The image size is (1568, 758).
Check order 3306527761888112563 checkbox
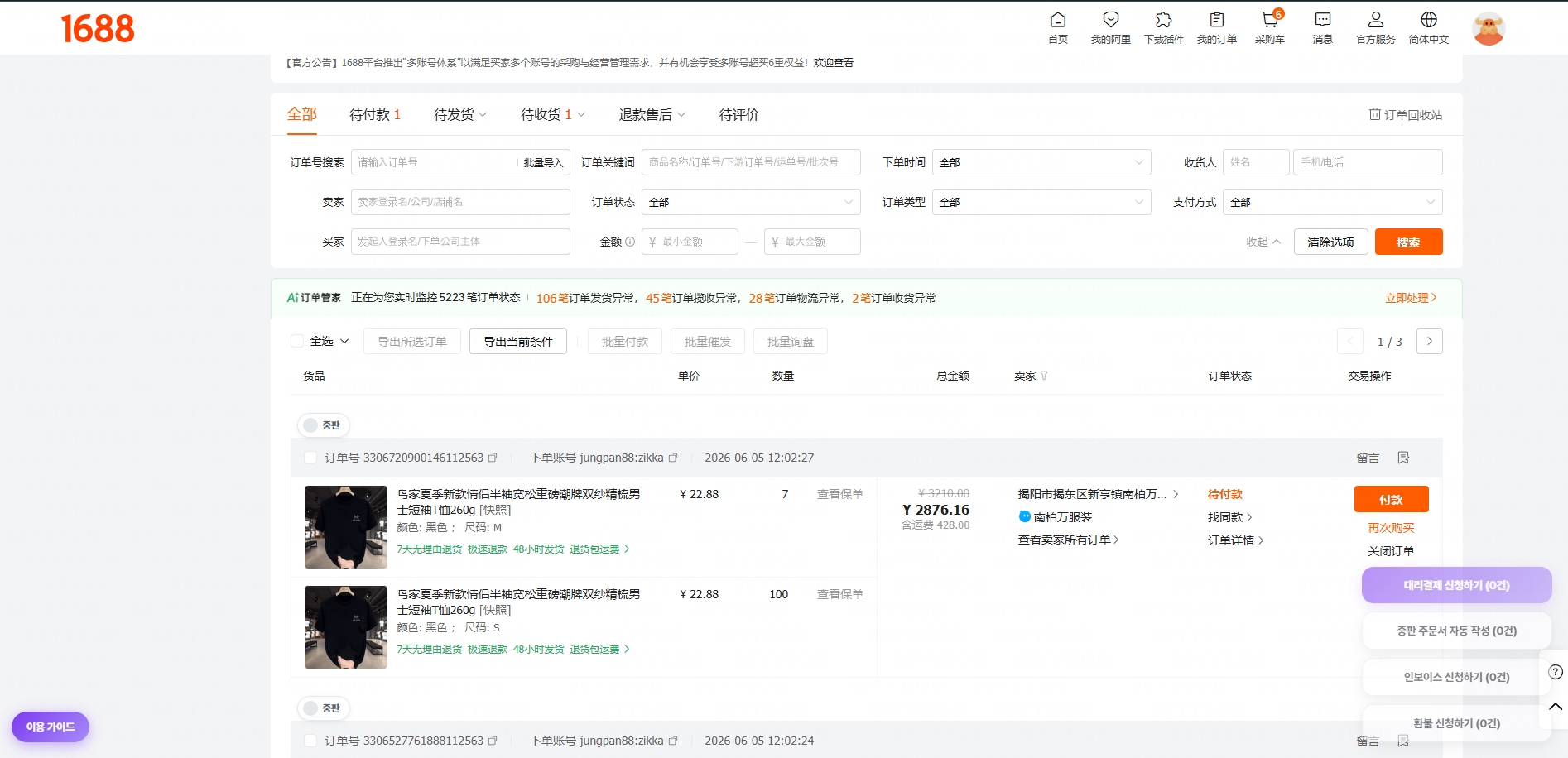coord(310,741)
